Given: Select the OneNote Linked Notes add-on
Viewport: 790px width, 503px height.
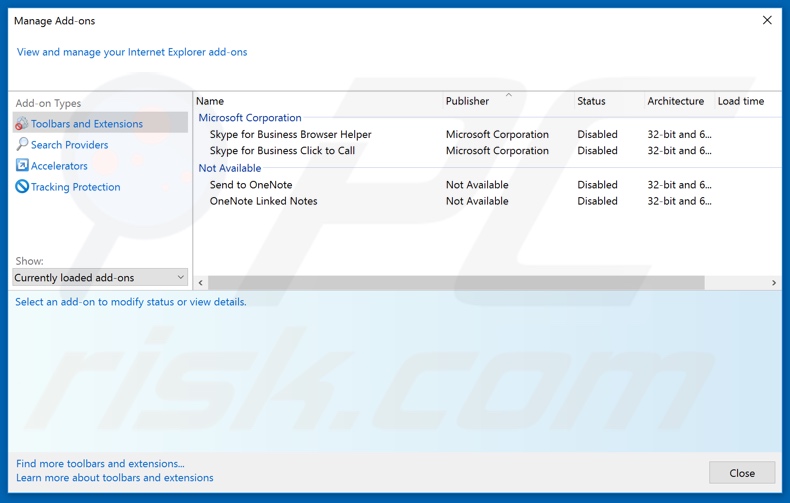Looking at the screenshot, I should click(x=263, y=201).
